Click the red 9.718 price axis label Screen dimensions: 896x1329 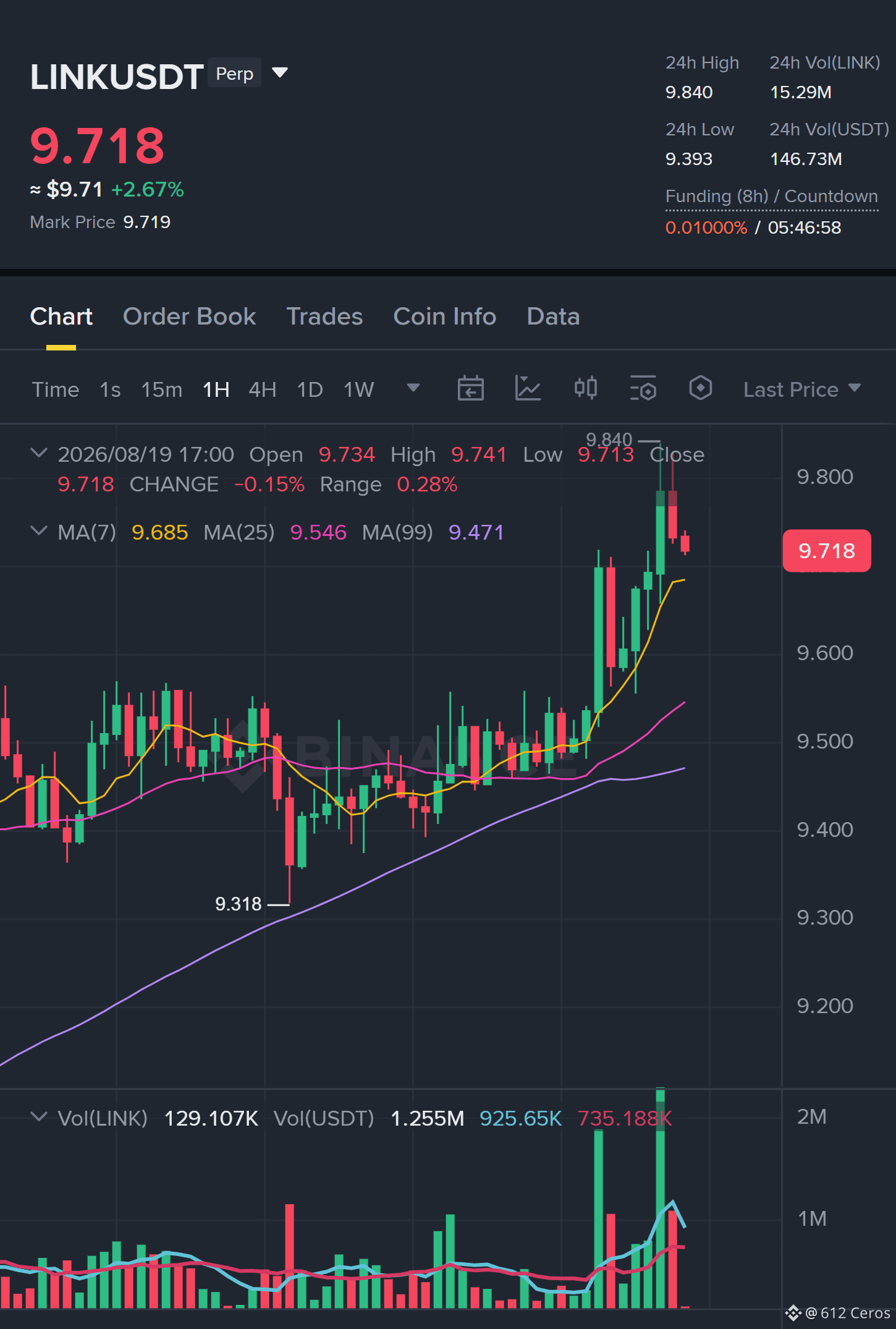point(827,551)
